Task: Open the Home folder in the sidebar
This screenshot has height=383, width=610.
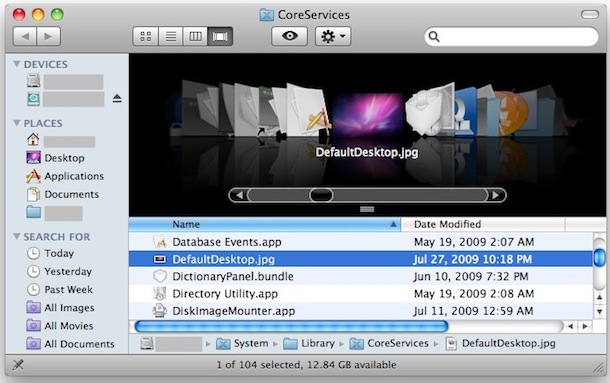Action: coord(33,139)
